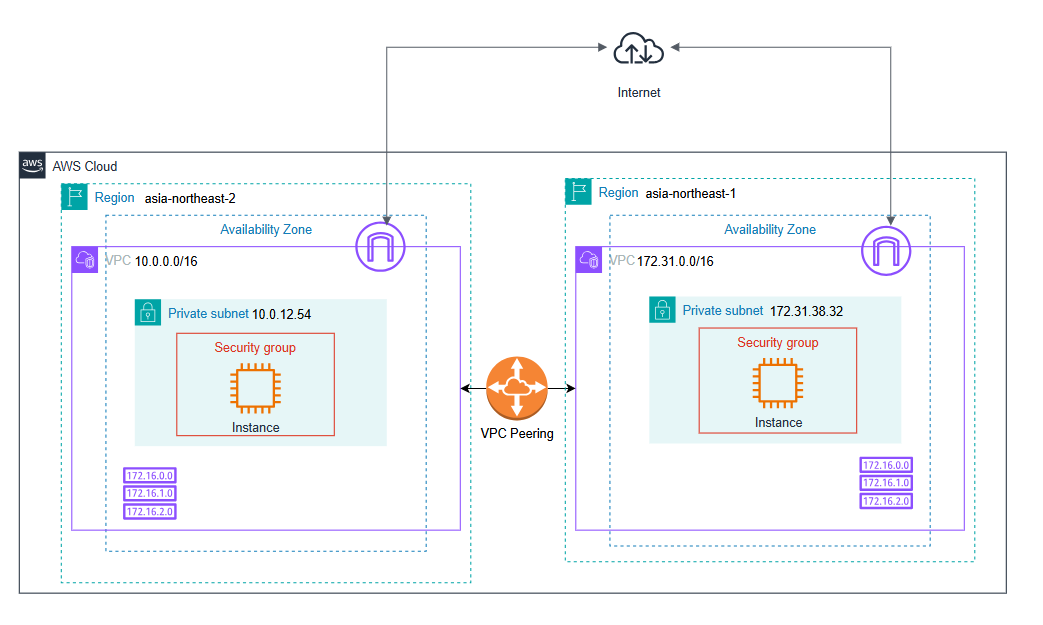Click the Region flag icon for asia-northeast-2

(74, 197)
